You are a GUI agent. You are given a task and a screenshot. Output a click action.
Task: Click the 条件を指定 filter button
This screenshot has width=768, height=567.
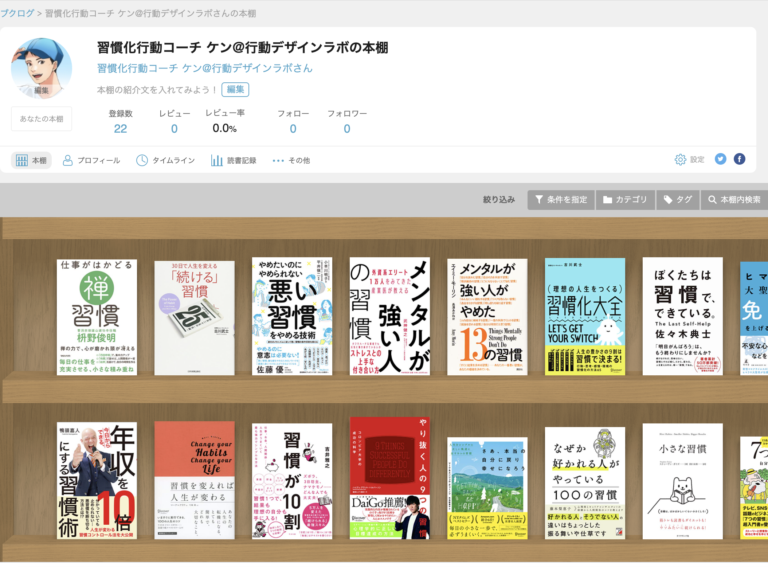pos(561,200)
